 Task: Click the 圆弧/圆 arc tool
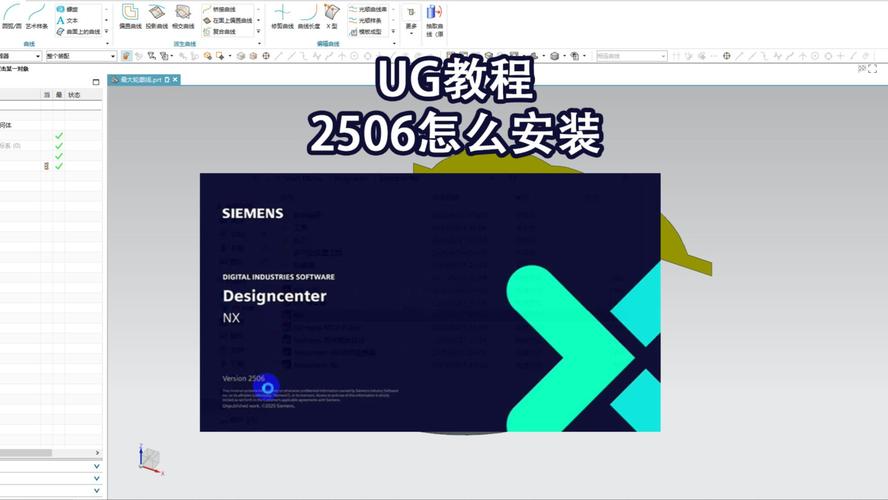11,16
